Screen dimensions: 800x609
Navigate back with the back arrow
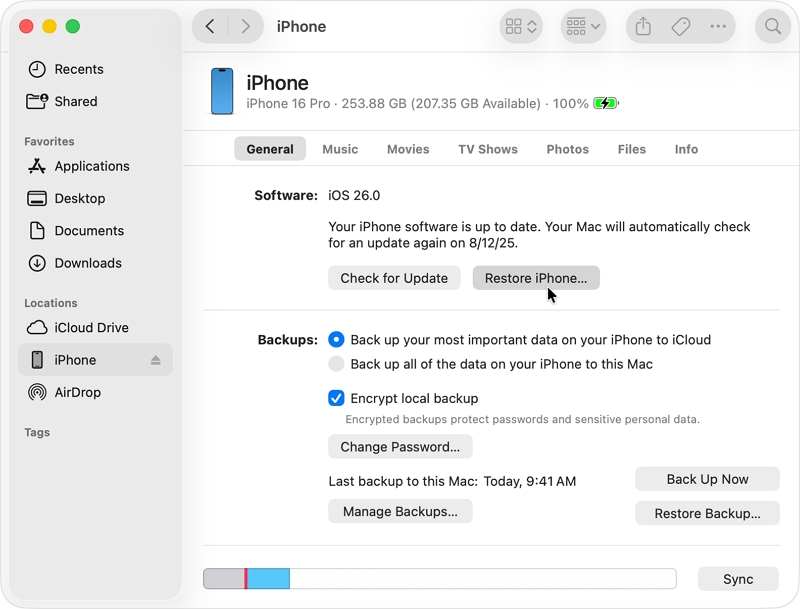point(210,26)
